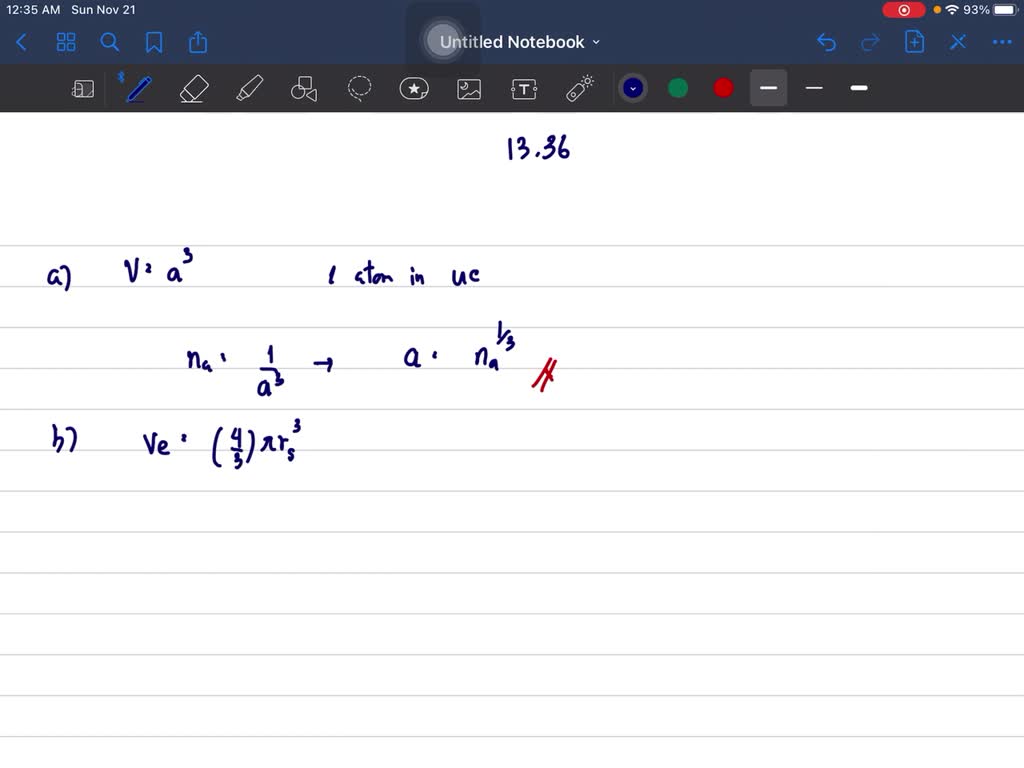Select the Text tool
The height and width of the screenshot is (768, 1024).
pyautogui.click(x=524, y=88)
